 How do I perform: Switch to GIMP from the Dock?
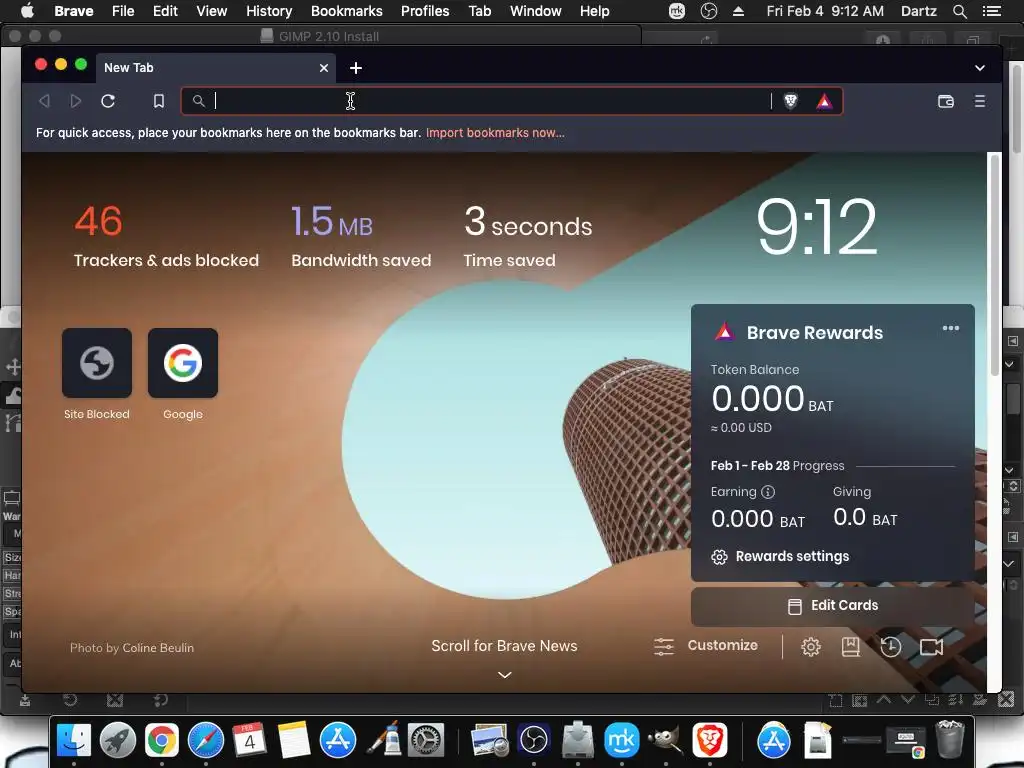(x=665, y=740)
